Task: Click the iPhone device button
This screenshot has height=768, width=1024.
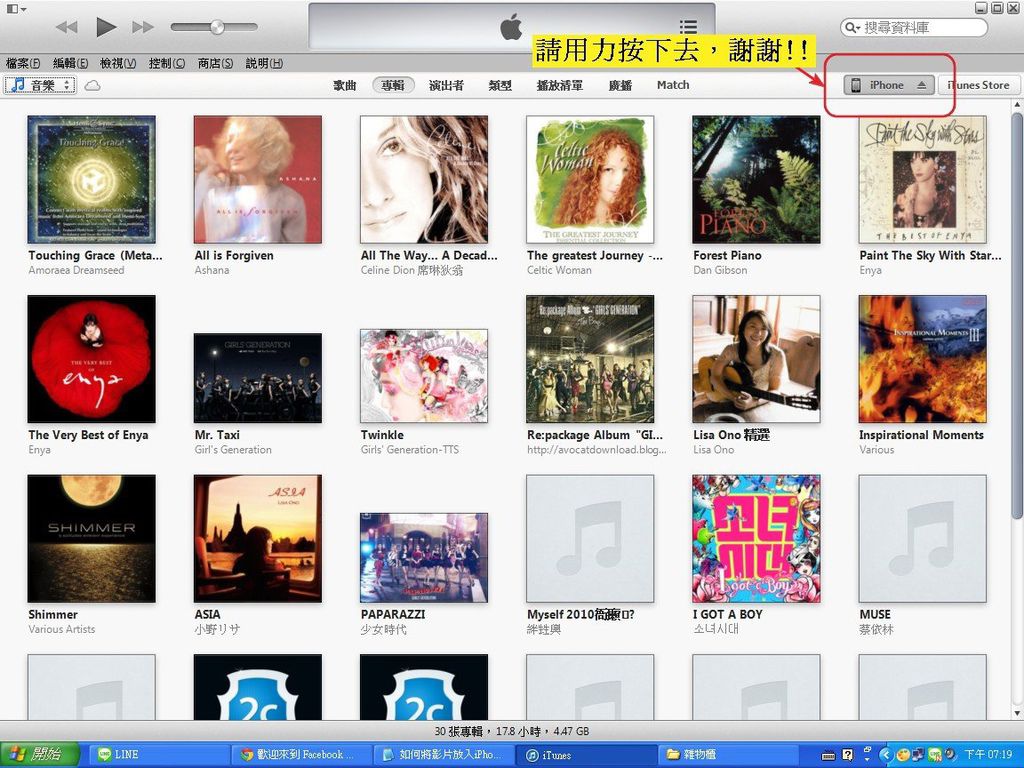Action: click(x=888, y=85)
